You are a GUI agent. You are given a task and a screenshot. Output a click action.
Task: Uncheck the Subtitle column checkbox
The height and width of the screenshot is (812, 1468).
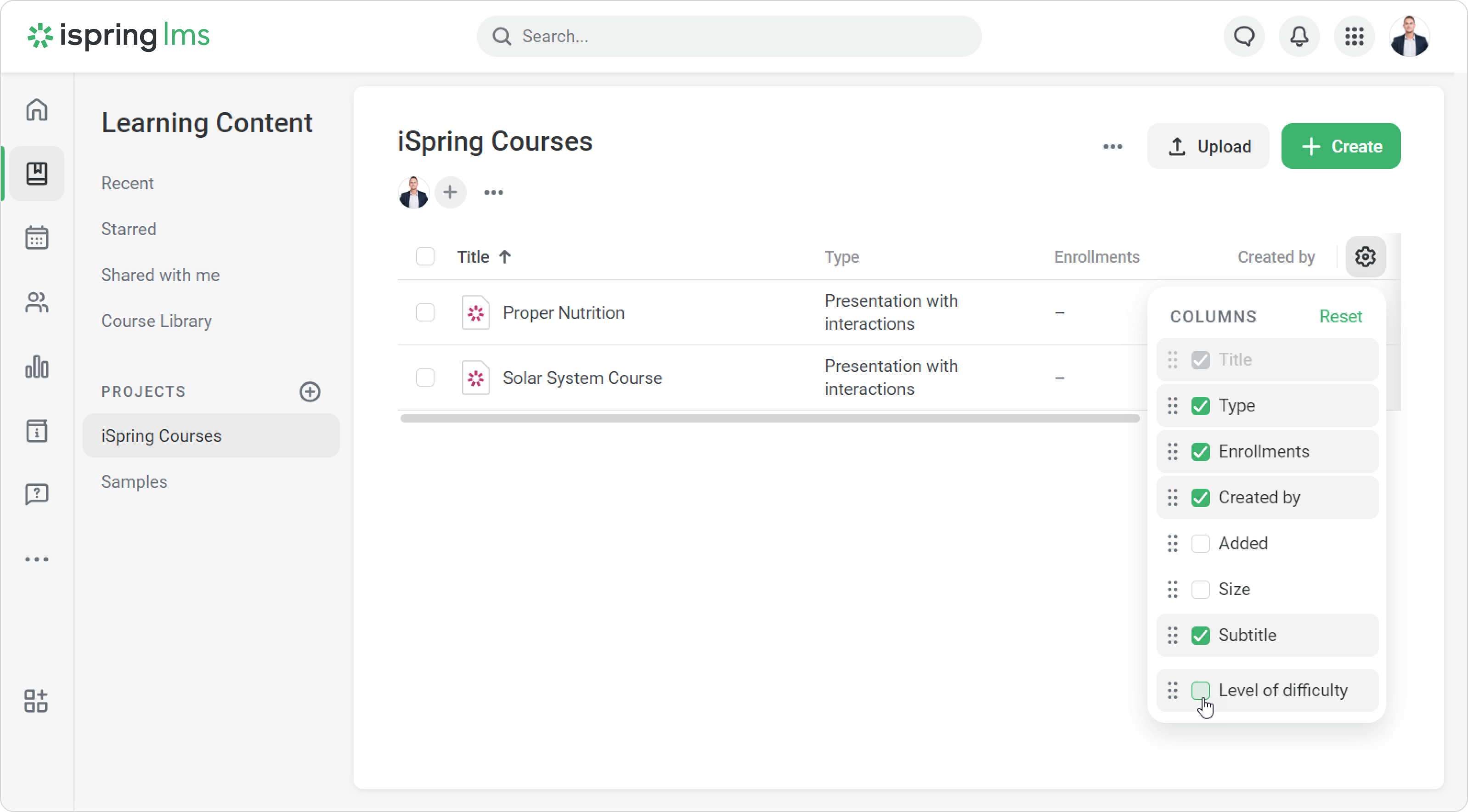click(x=1200, y=635)
